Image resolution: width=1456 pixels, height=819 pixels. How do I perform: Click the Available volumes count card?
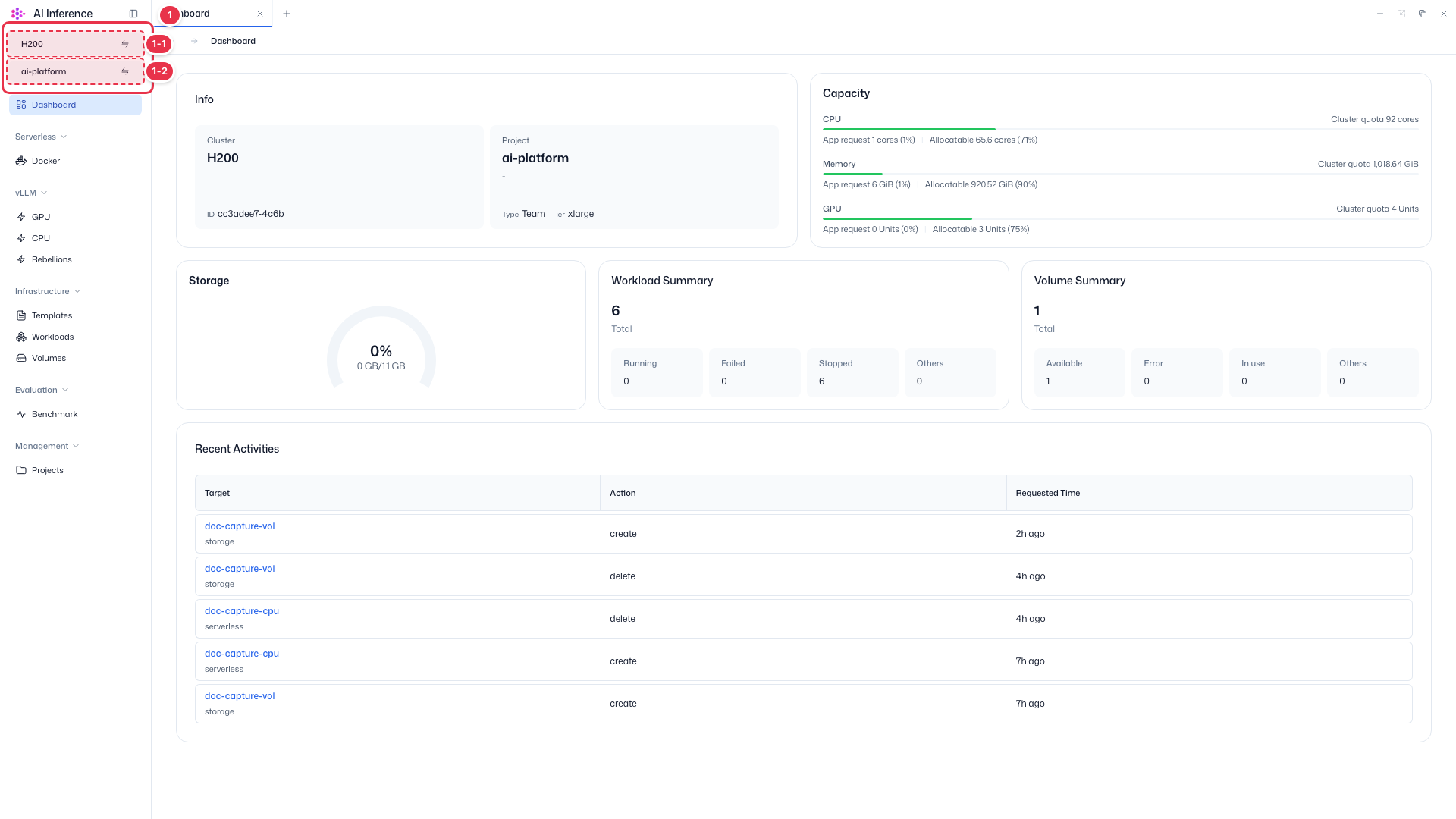(x=1080, y=372)
